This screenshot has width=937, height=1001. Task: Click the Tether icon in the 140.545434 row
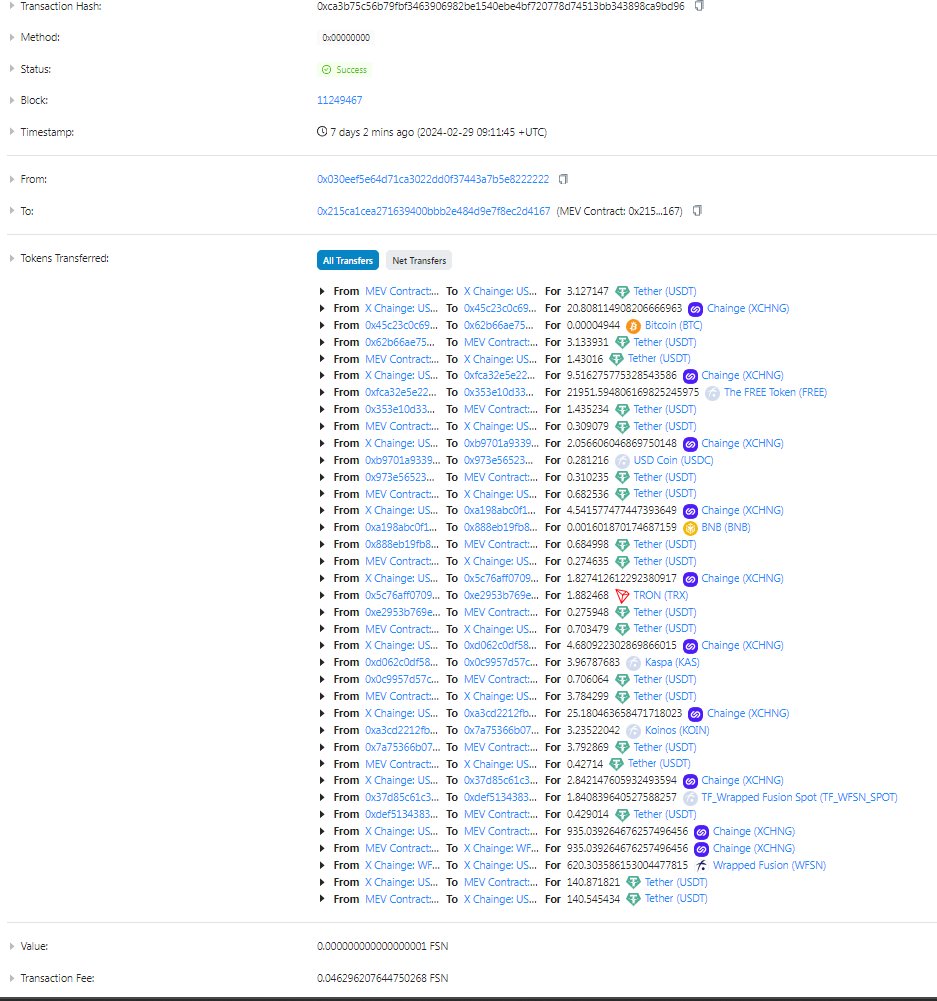633,899
